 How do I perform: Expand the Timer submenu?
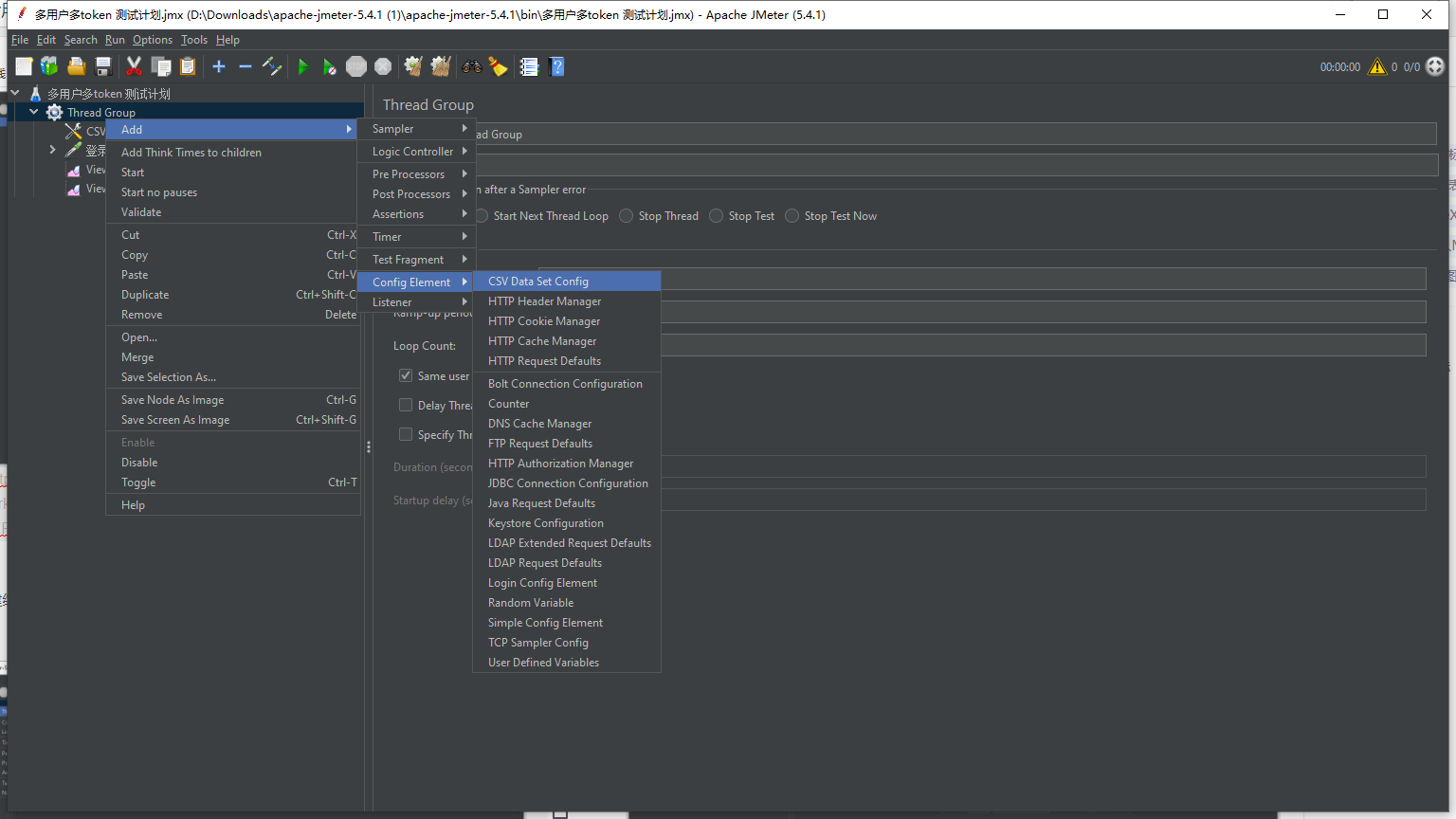tap(415, 237)
